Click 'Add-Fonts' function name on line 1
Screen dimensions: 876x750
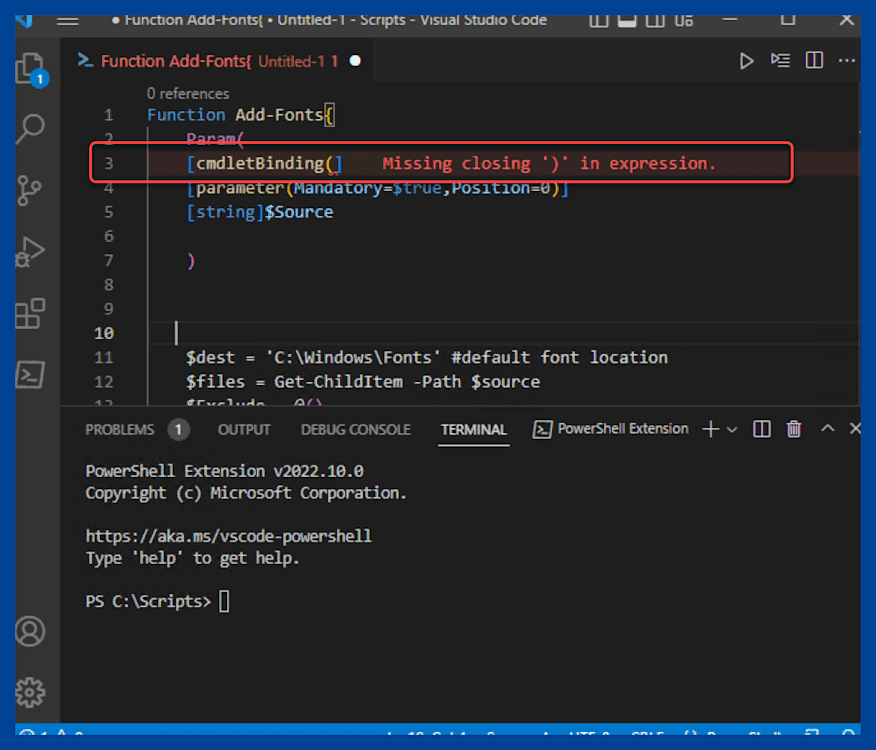(x=279, y=115)
